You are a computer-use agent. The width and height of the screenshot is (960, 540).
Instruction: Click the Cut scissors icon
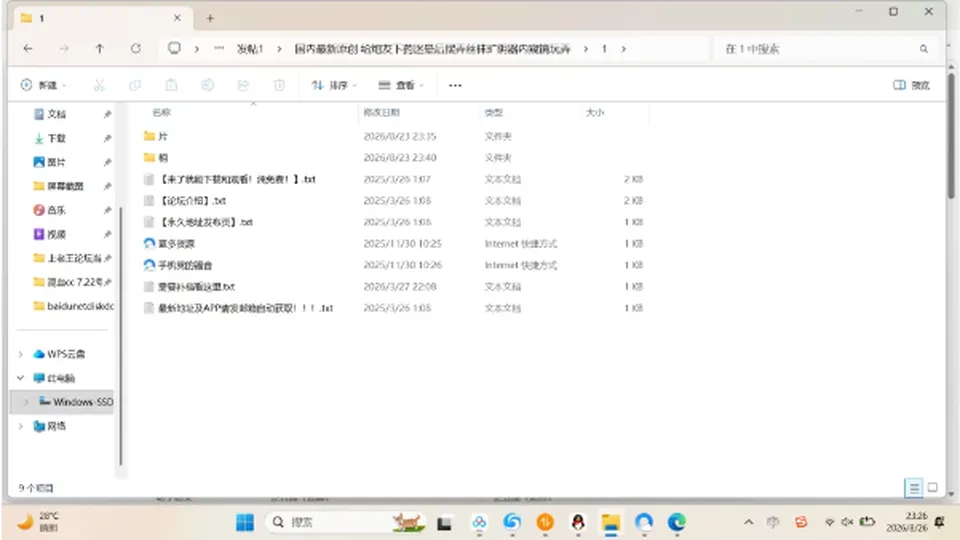click(x=99, y=85)
